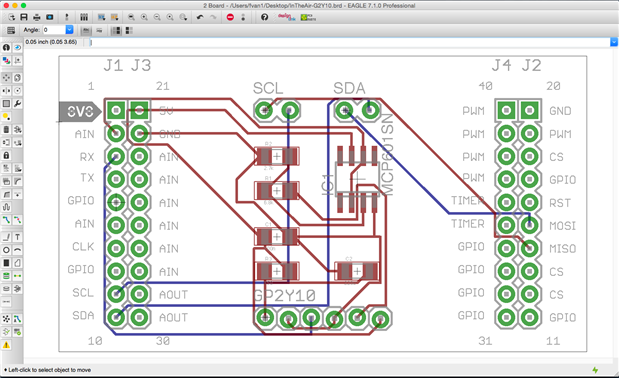Select the Delete trash tool
This screenshot has width=619, height=378.
tap(6, 129)
